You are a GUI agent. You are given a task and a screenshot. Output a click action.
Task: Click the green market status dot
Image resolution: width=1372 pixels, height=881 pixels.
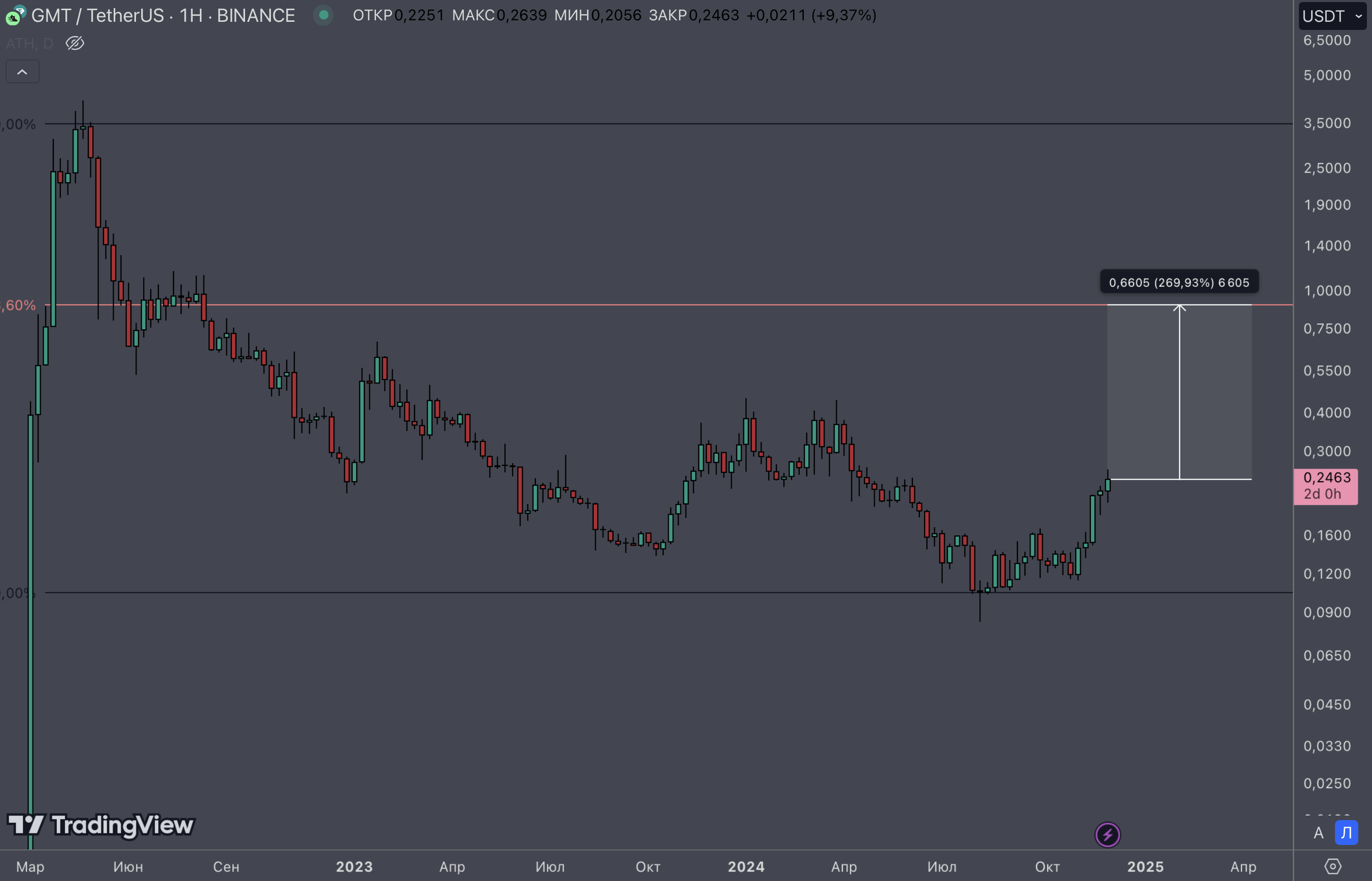[323, 15]
